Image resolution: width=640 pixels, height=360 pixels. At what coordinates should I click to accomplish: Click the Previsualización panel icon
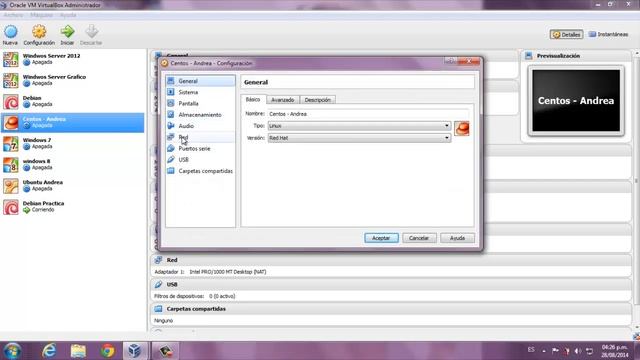click(529, 56)
